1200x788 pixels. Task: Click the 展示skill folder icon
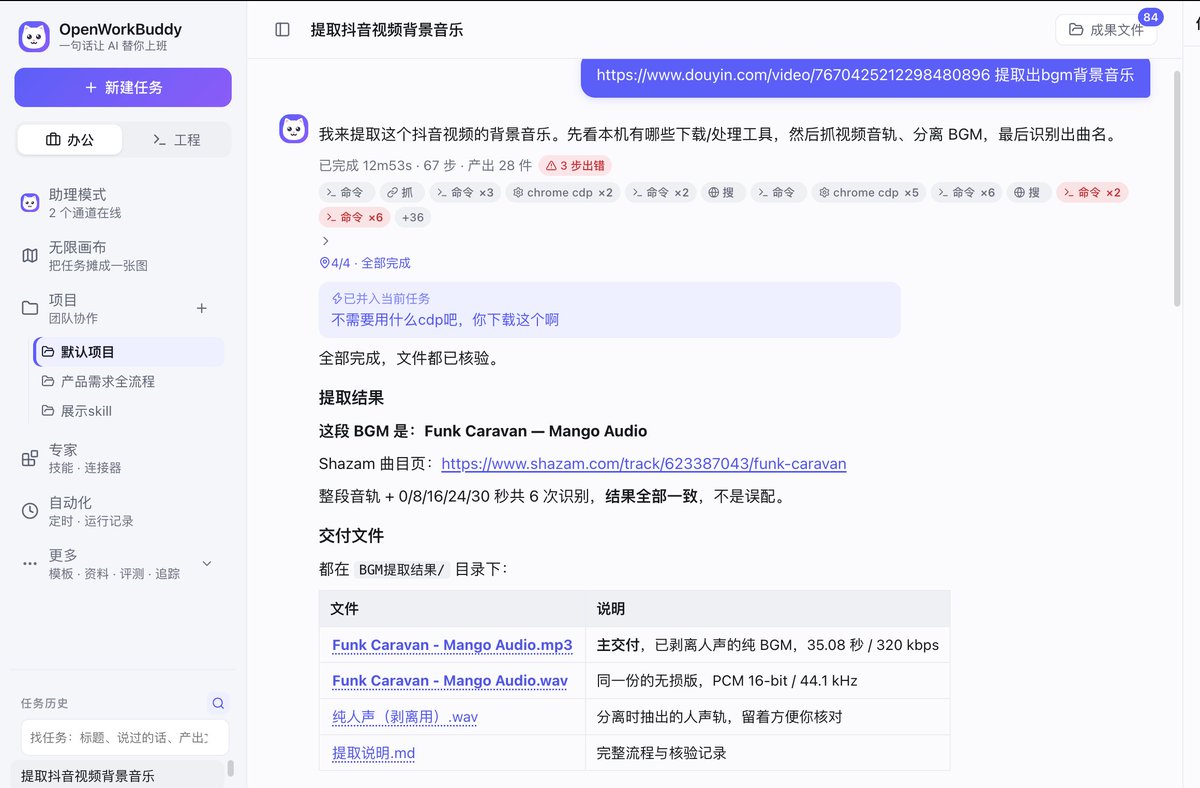pos(48,410)
